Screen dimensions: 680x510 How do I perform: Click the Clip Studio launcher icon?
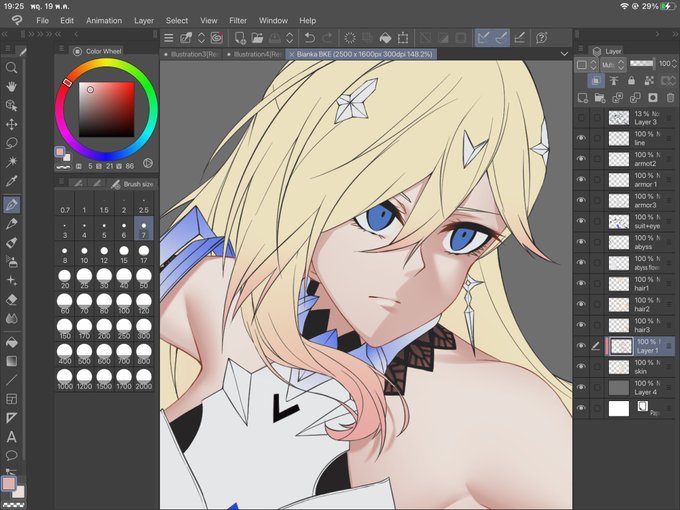pyautogui.click(x=216, y=38)
